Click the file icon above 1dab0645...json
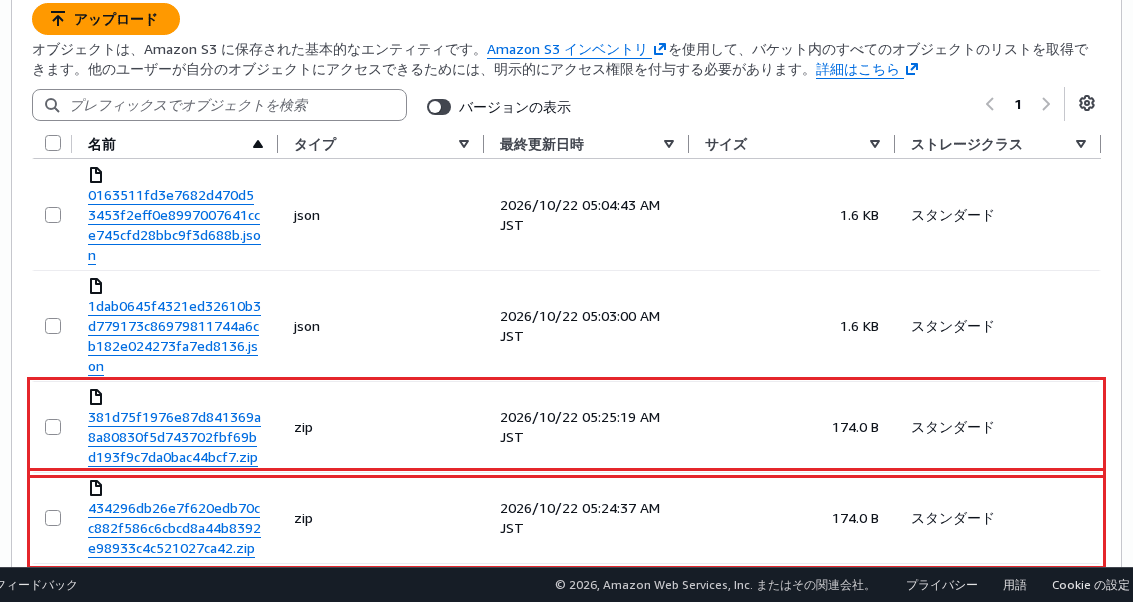The width and height of the screenshot is (1133, 602). (x=95, y=286)
